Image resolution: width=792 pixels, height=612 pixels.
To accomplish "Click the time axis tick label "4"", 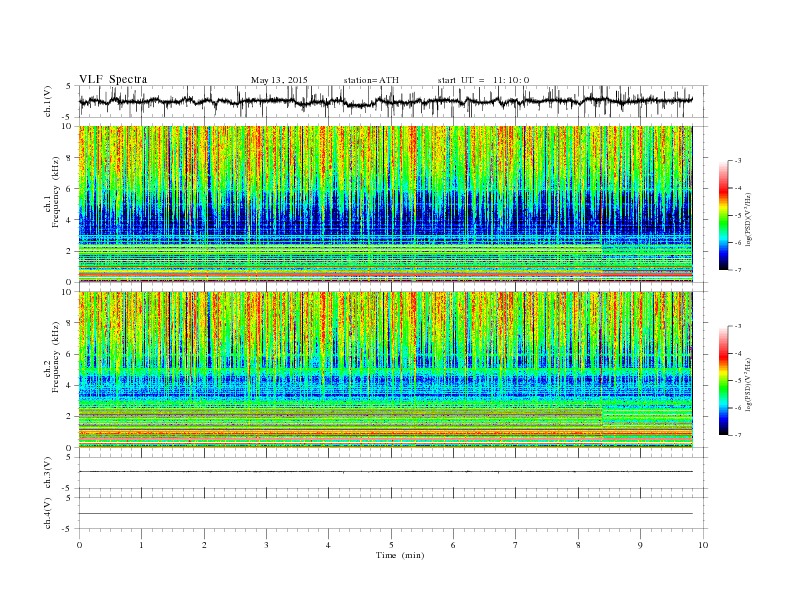I will click(329, 545).
